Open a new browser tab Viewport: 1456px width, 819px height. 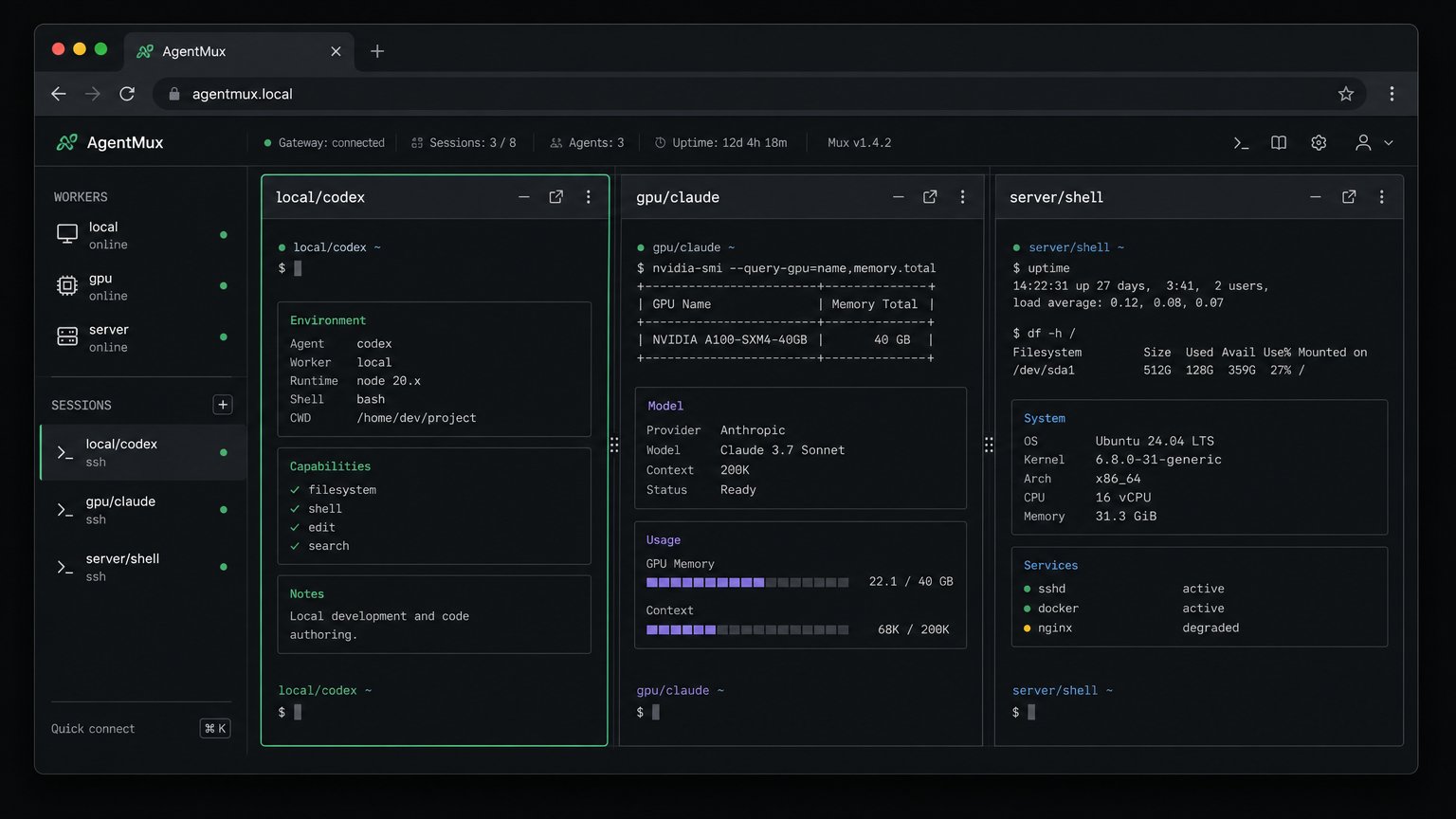[377, 51]
